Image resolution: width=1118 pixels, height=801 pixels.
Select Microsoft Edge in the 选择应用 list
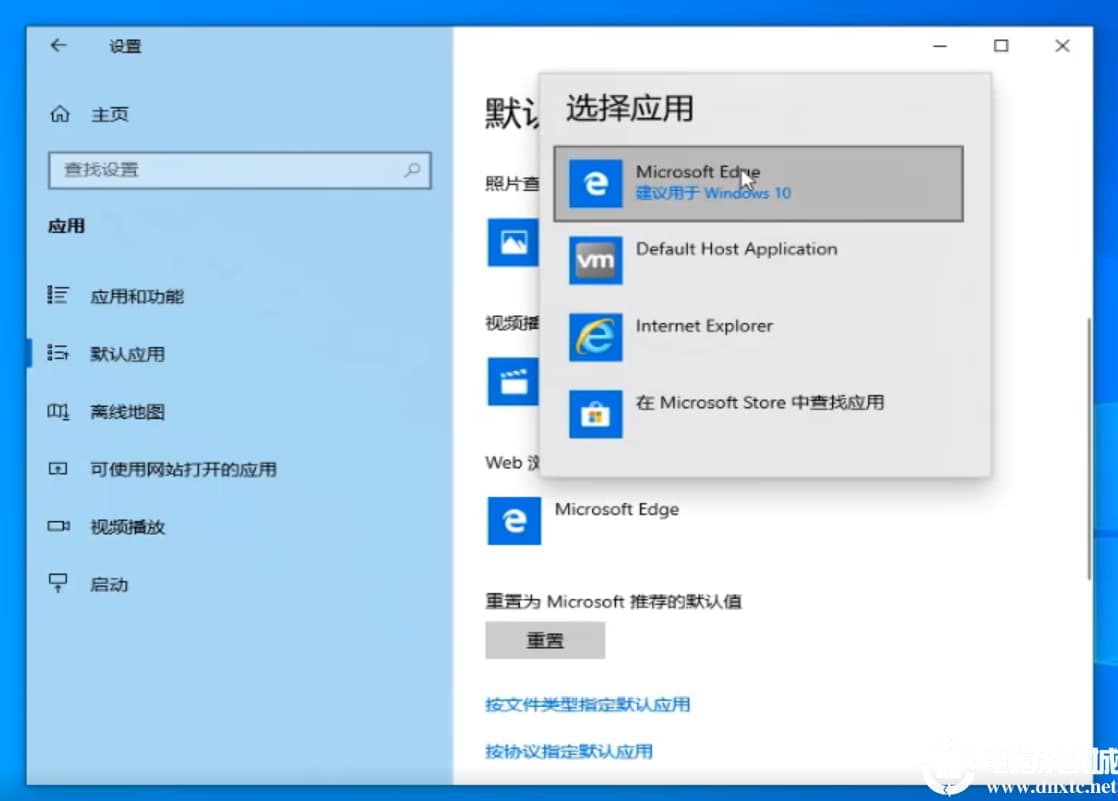point(758,183)
